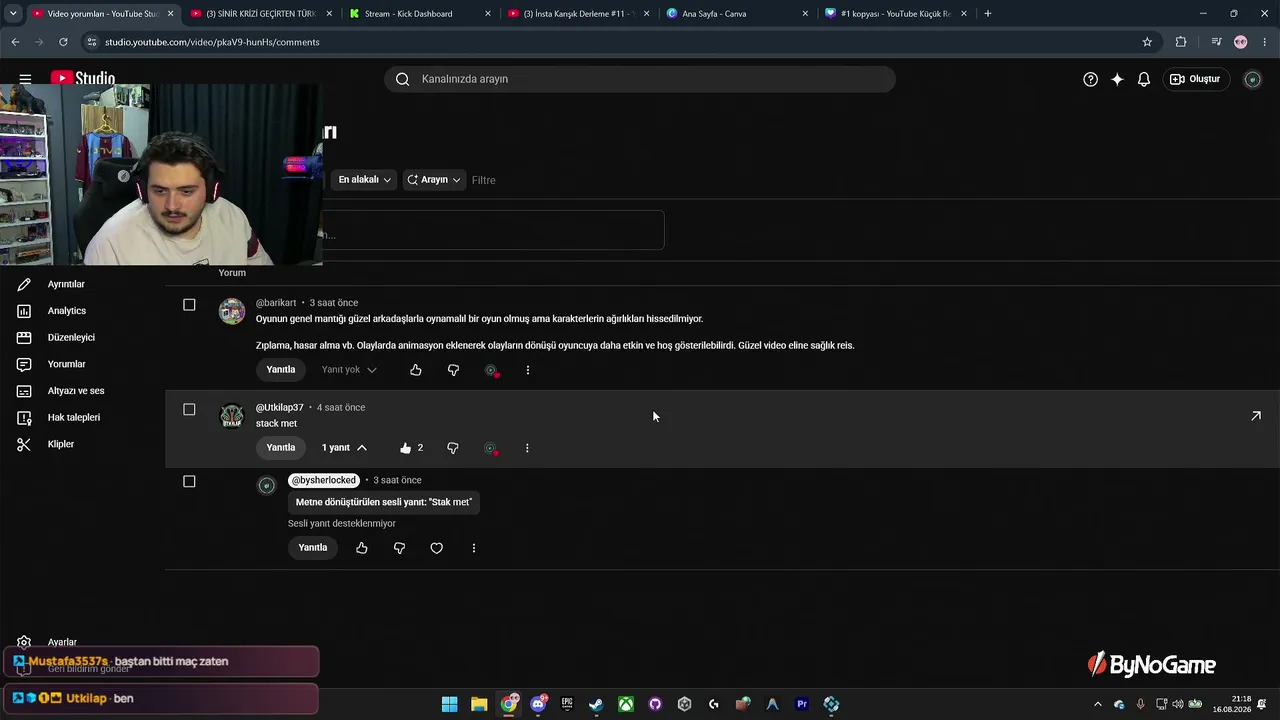Open the channel account avatar menu

coord(1252,79)
